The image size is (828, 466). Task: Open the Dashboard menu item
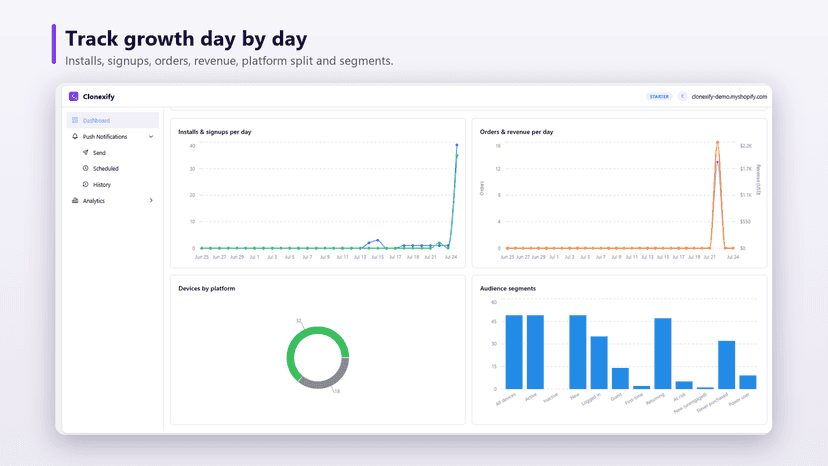coord(112,120)
